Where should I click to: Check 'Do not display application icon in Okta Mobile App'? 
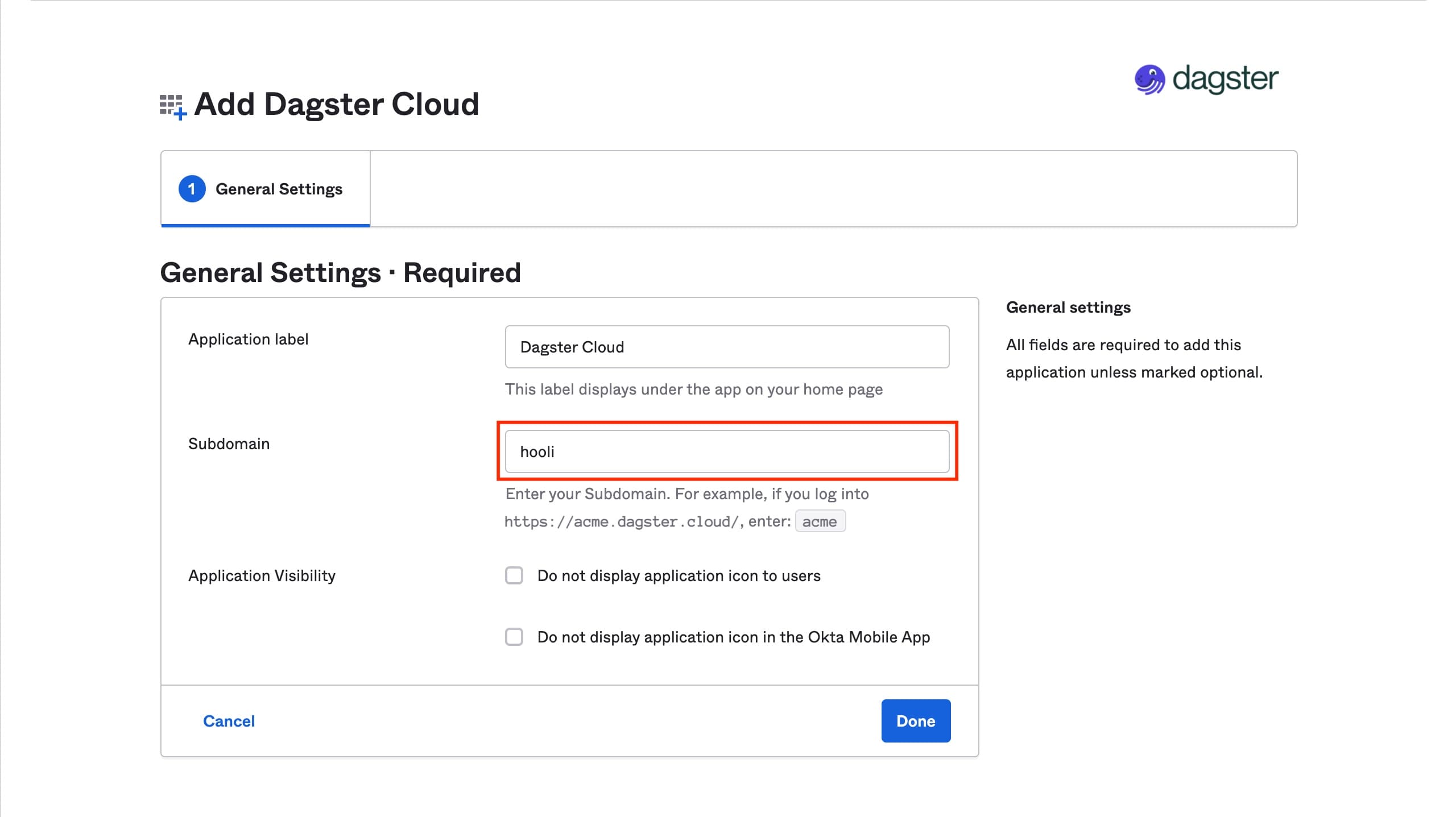(514, 637)
